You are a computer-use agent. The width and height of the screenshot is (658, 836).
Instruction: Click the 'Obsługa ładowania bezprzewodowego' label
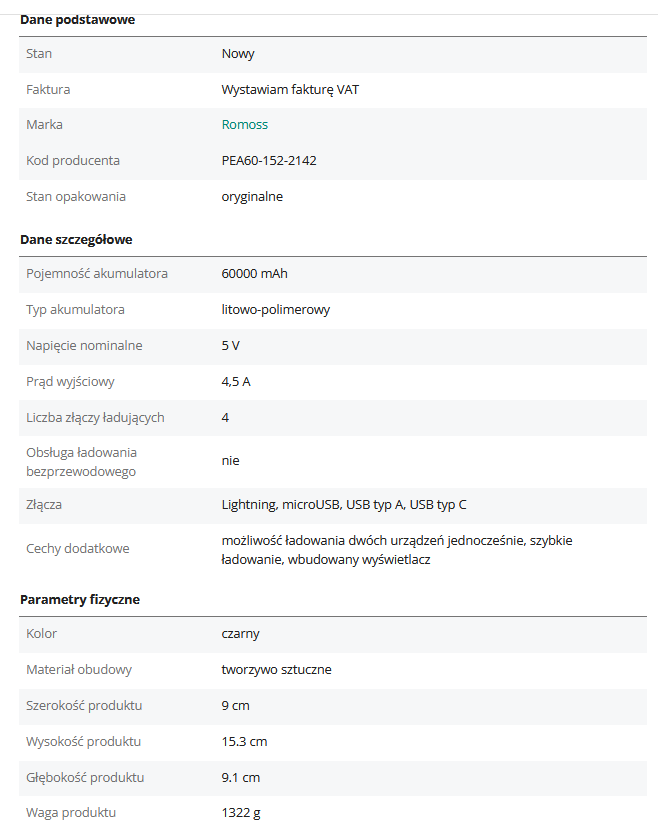(81, 462)
